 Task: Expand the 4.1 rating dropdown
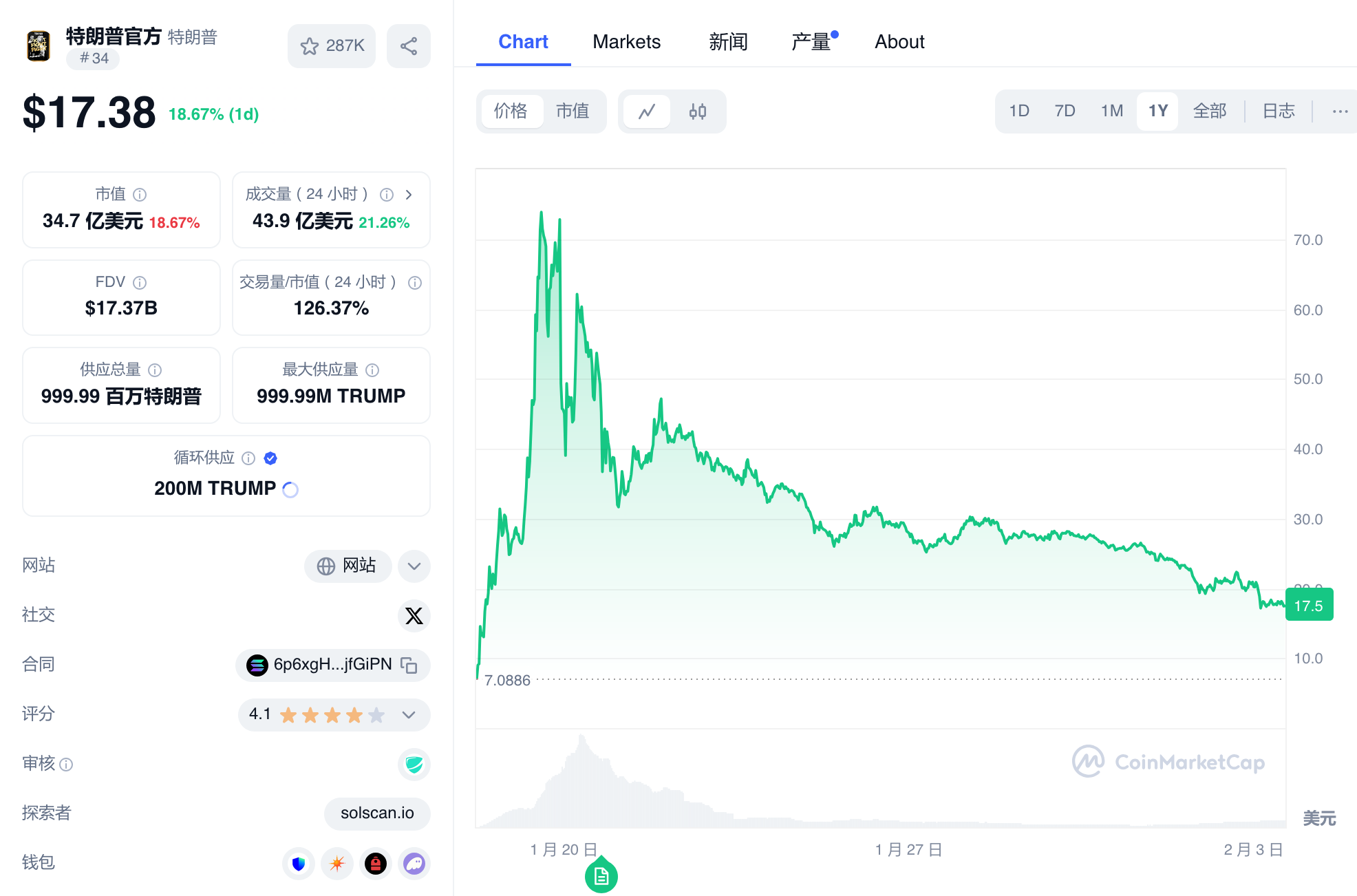point(409,714)
